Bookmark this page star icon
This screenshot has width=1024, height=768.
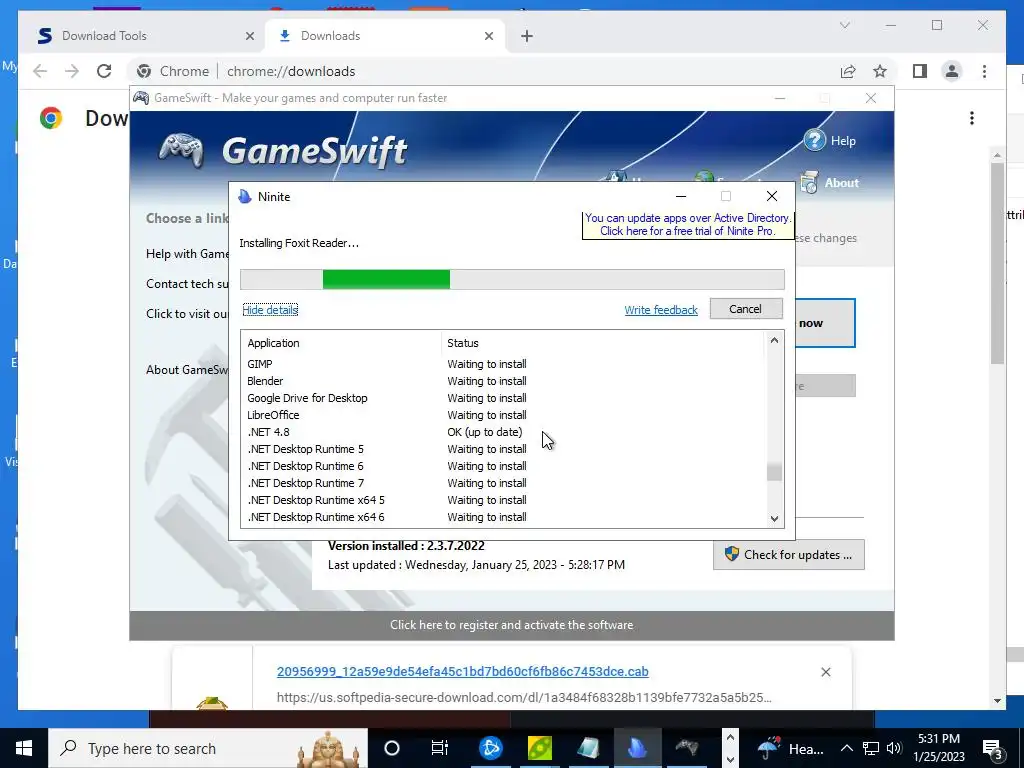coord(880,71)
